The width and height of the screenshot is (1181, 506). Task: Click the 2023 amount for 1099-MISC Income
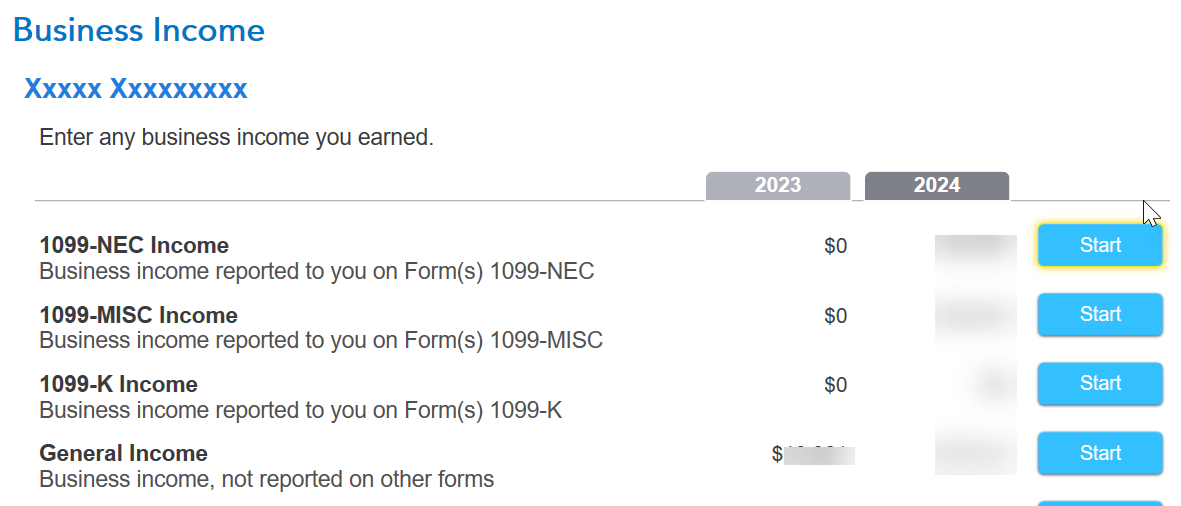click(x=835, y=315)
